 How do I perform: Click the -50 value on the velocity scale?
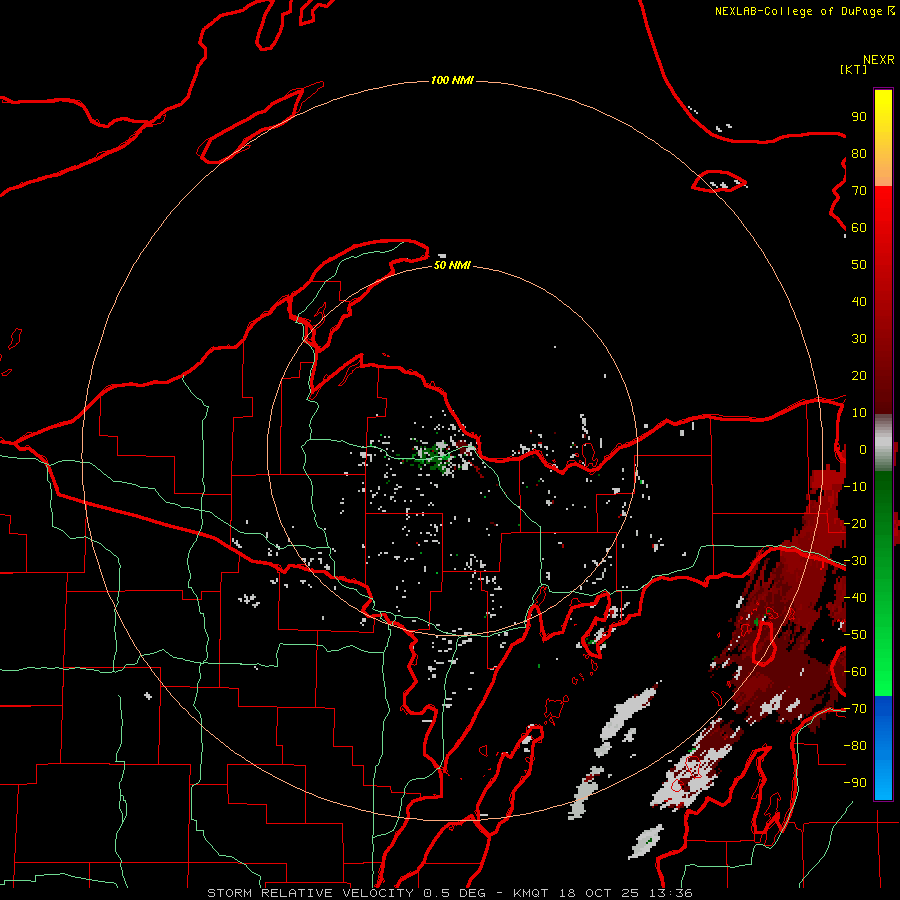pos(855,635)
